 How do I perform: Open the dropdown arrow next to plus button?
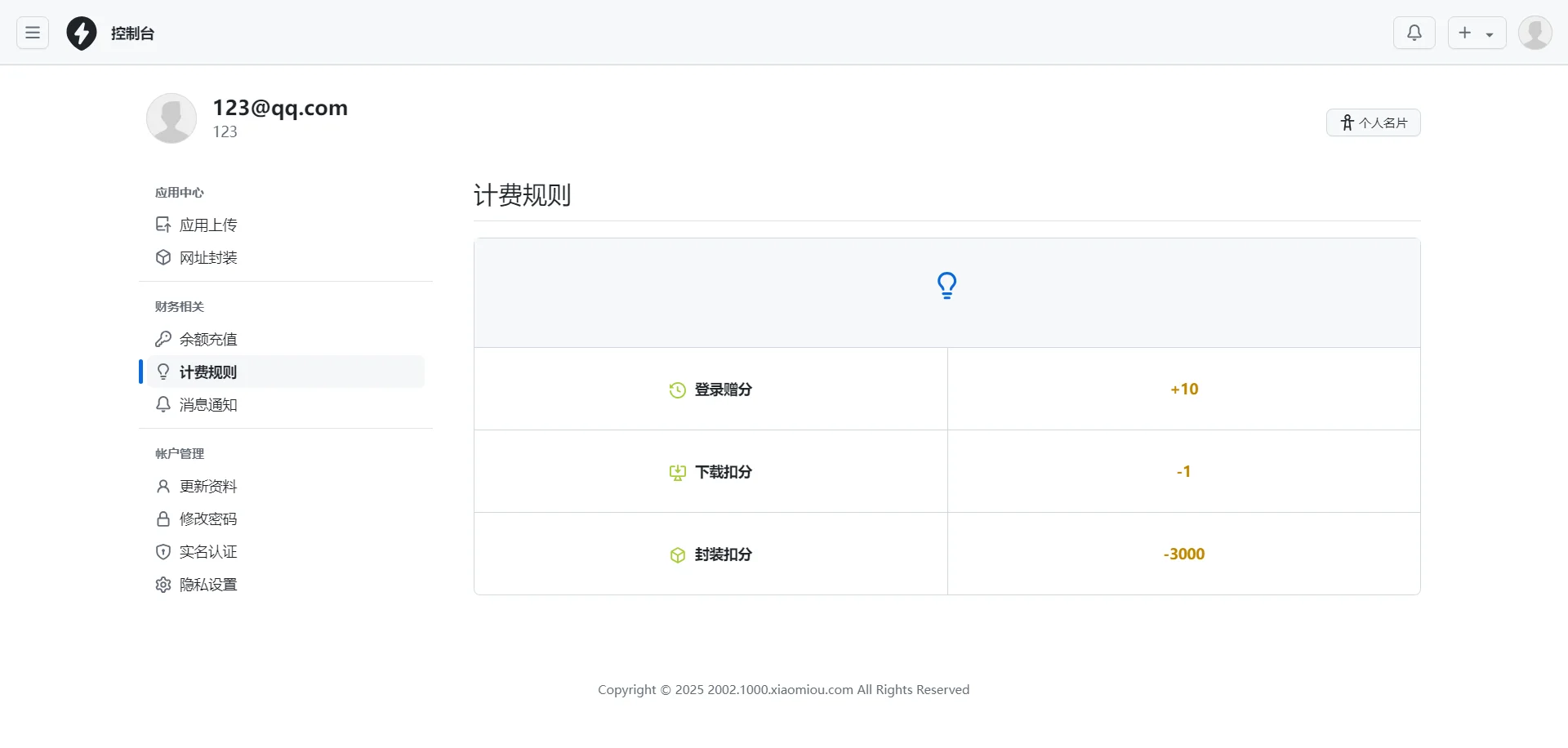(x=1490, y=33)
